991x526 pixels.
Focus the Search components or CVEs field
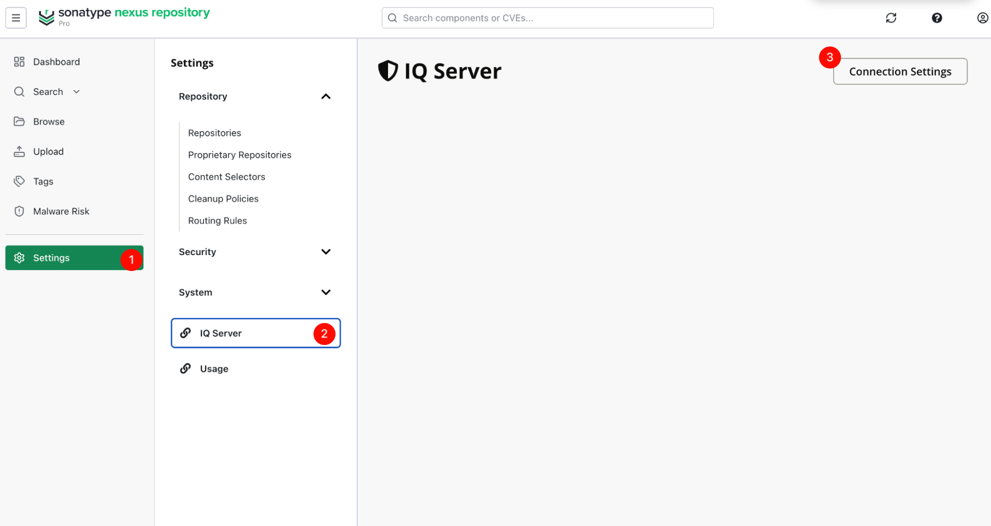(547, 18)
